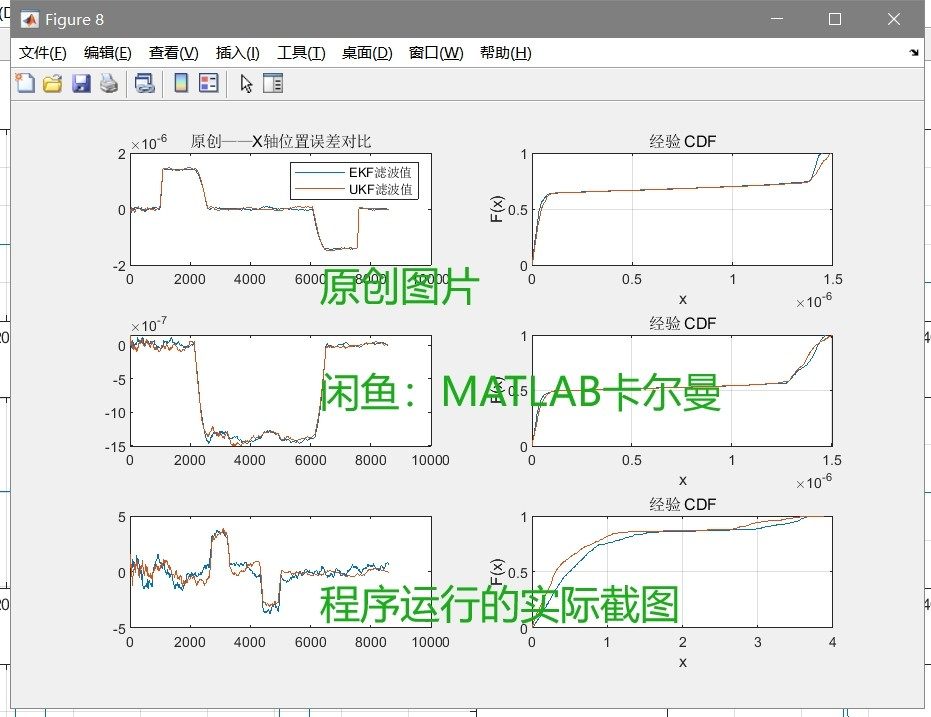Select the Edit Plot arrow tool

click(246, 83)
